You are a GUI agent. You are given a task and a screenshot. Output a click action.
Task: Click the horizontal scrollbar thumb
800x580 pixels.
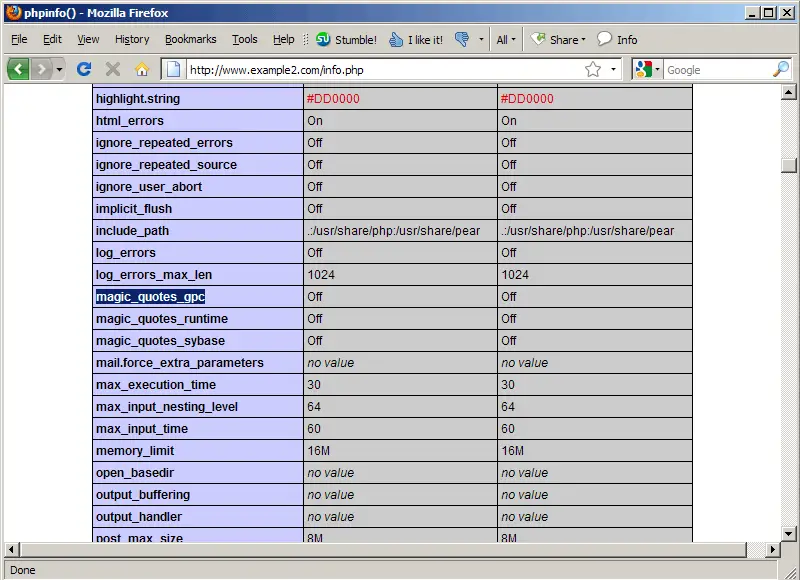pyautogui.click(x=383, y=549)
